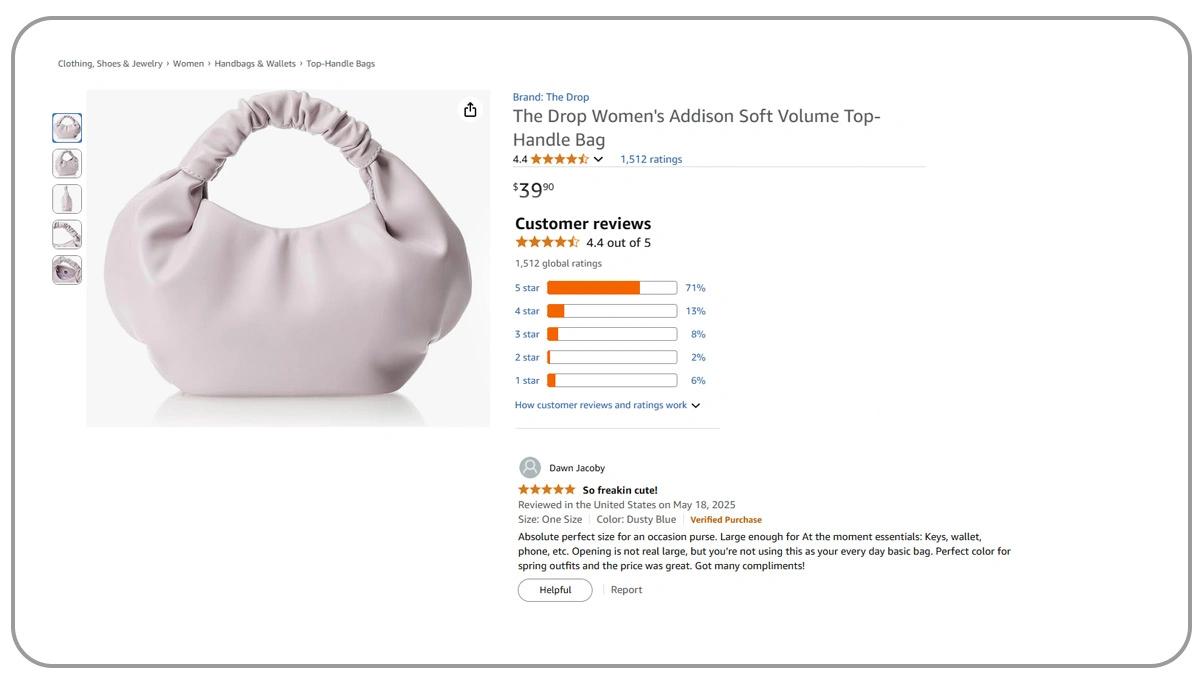Click Dawn Jacoby's profile avatar icon
Screen dimensions: 1202x684
(x=530, y=468)
